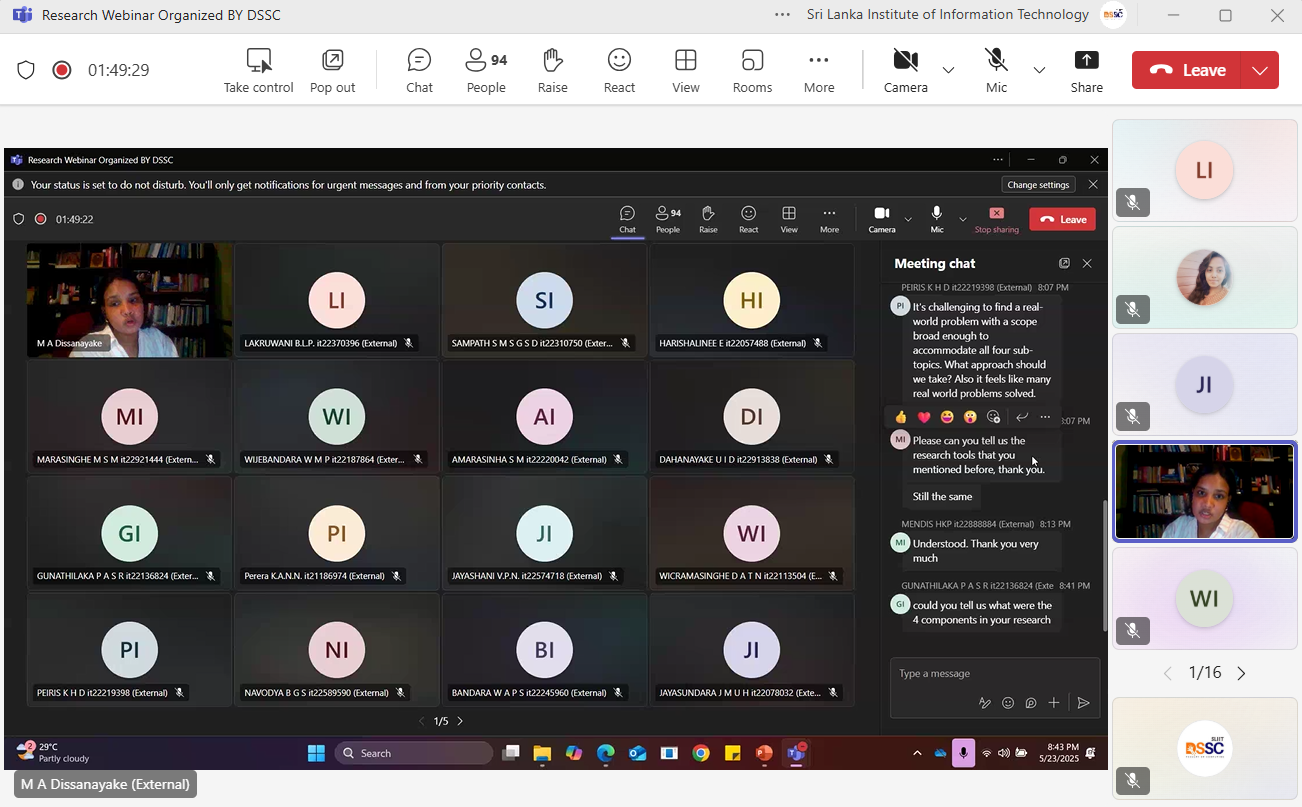This screenshot has width=1302, height=807.
Task: Open the Chat panel in top toolbar
Action: pyautogui.click(x=419, y=70)
